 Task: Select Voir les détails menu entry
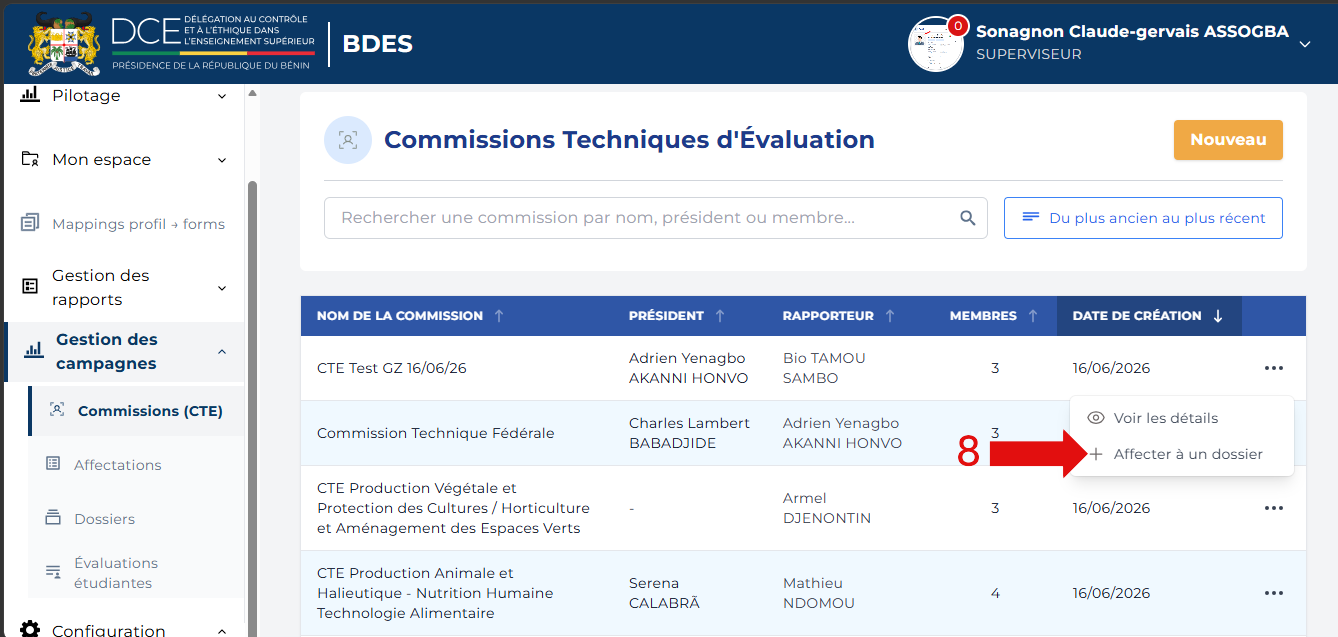1182,418
